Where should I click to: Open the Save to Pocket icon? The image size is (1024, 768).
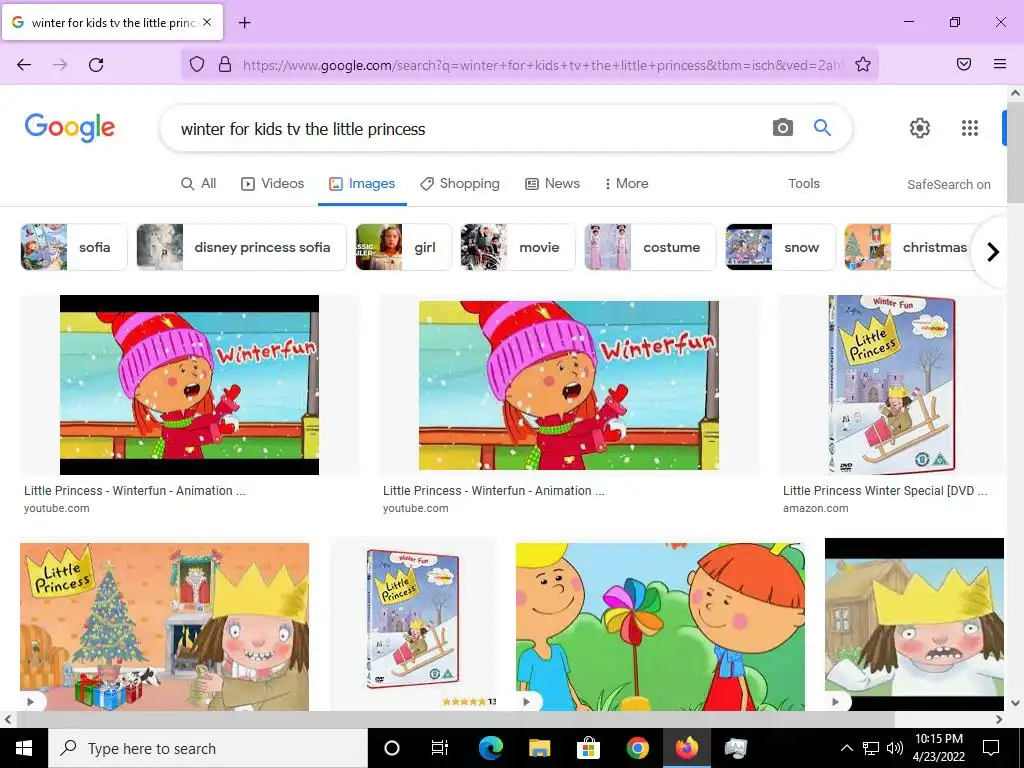[964, 64]
